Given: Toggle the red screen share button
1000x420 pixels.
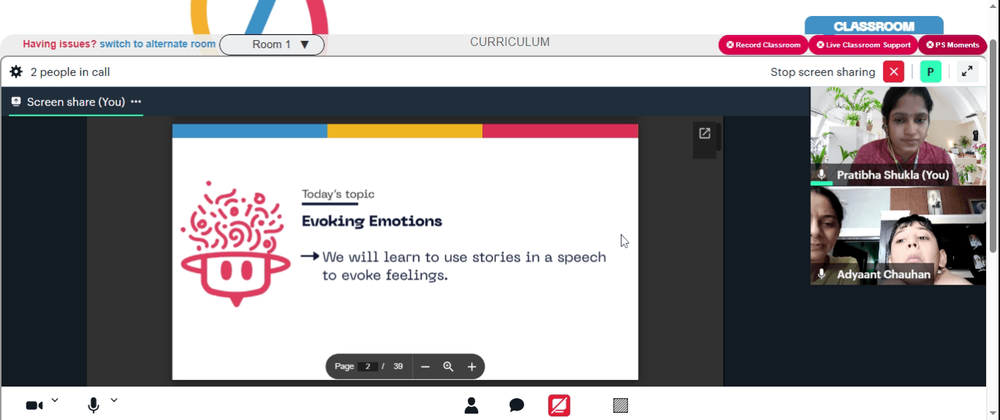Looking at the screenshot, I should [x=559, y=405].
